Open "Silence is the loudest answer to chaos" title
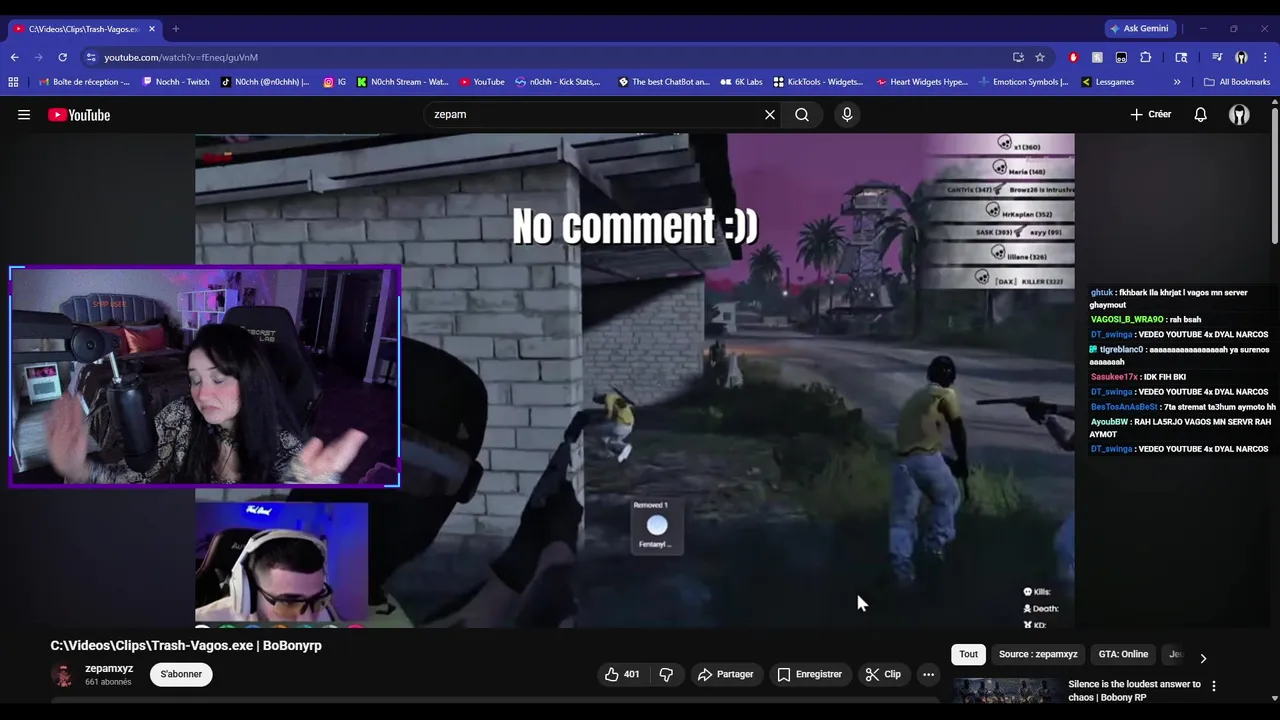The height and width of the screenshot is (720, 1280). coord(1134,690)
